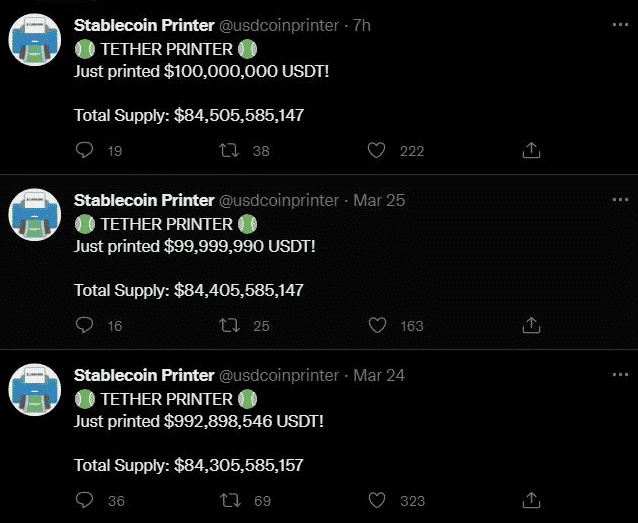Share the Mar 25 tweet

click(x=532, y=325)
